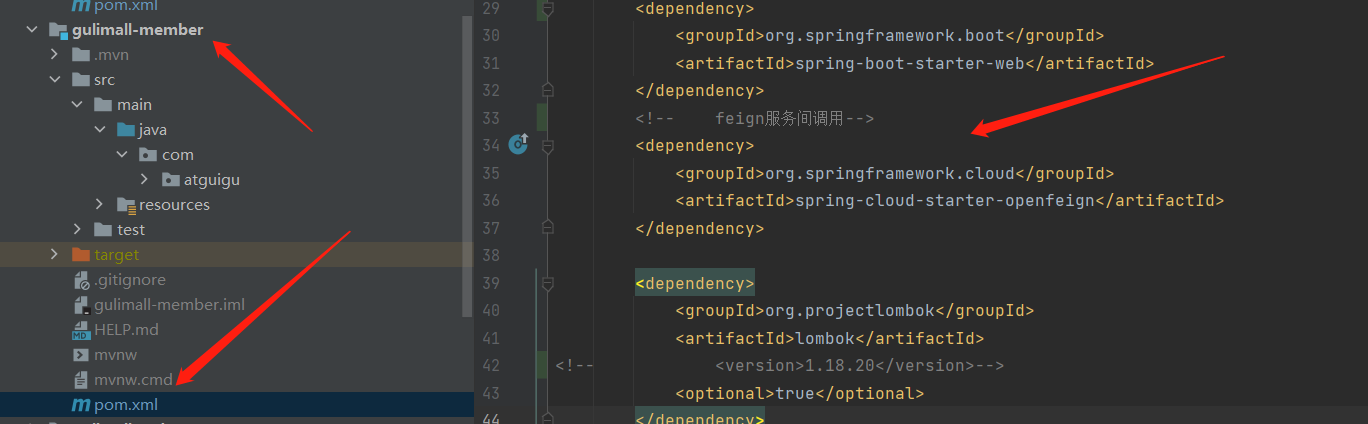Click the gutter navigation icon on line 34

pyautogui.click(x=517, y=145)
